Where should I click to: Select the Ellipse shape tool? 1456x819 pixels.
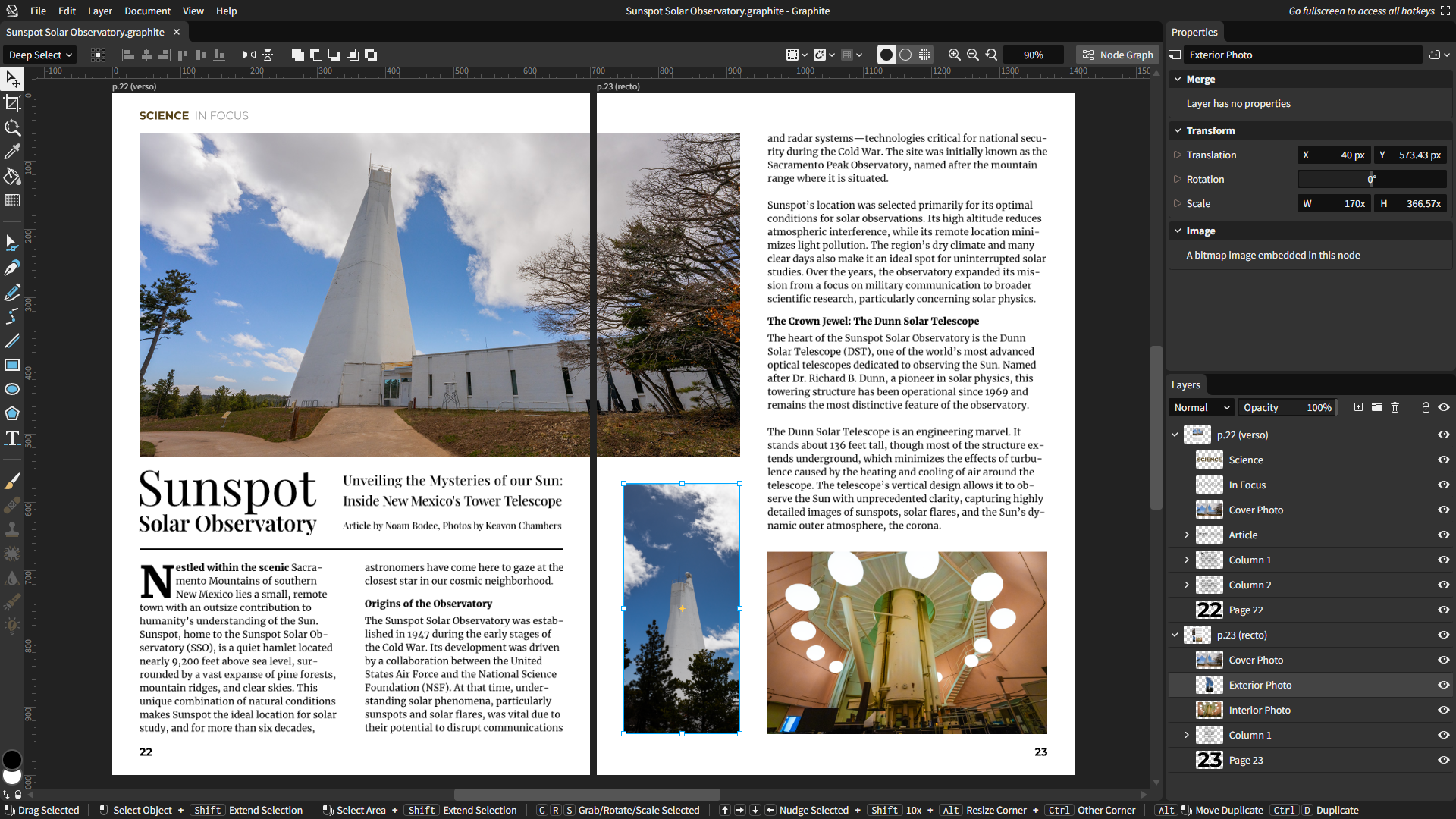tap(12, 389)
